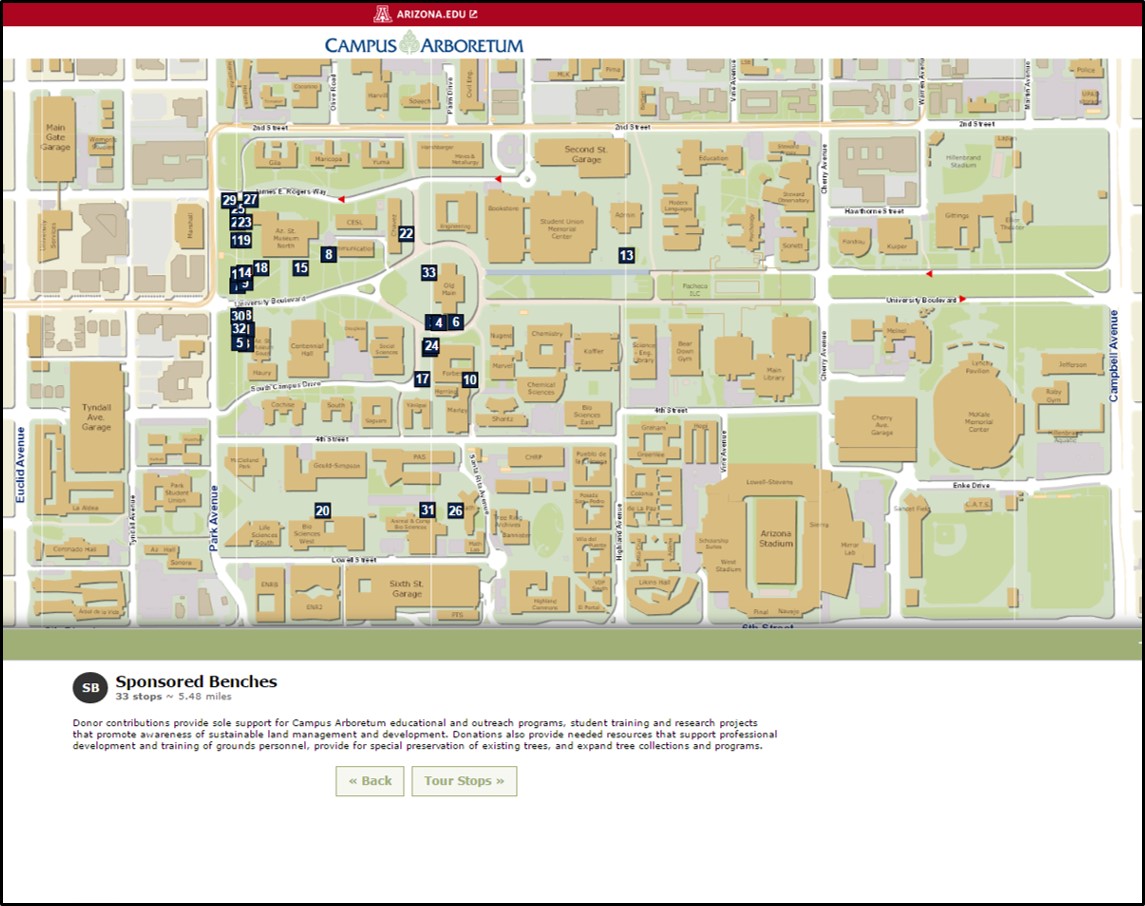The height and width of the screenshot is (906, 1145).
Task: Select bench marker 17 on the map
Action: pos(422,379)
